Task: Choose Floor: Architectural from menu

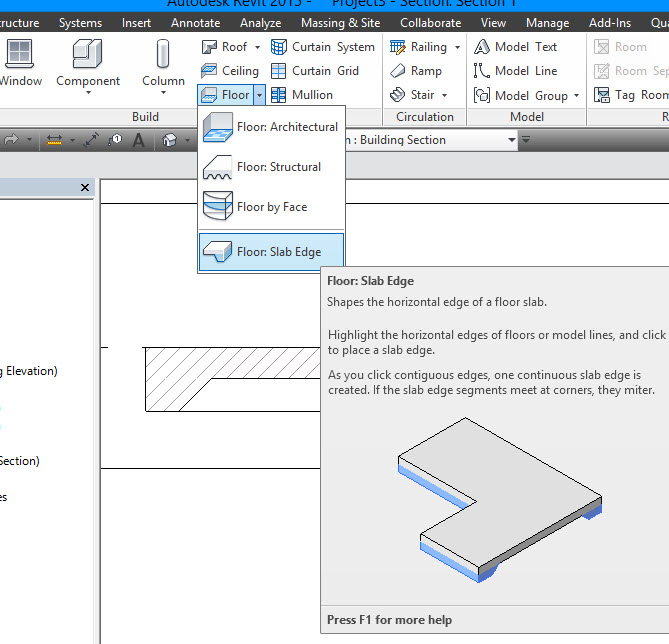Action: click(271, 127)
